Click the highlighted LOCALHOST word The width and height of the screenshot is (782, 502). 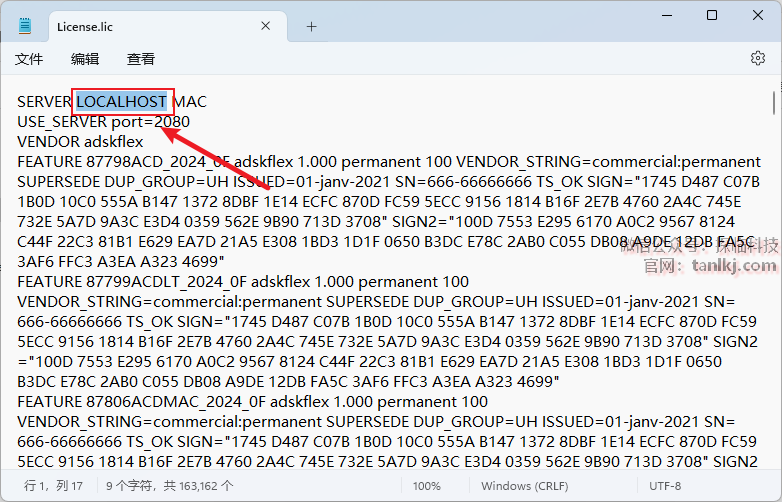(x=121, y=102)
